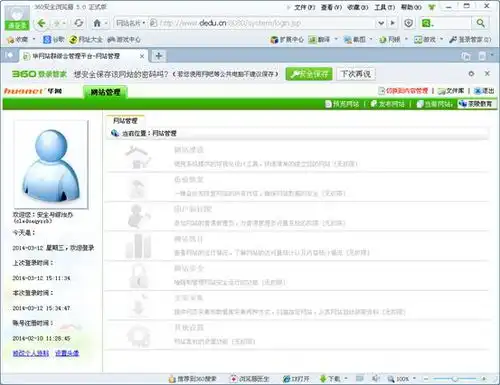
Task: Click the magnifier search button
Action: (480, 23)
